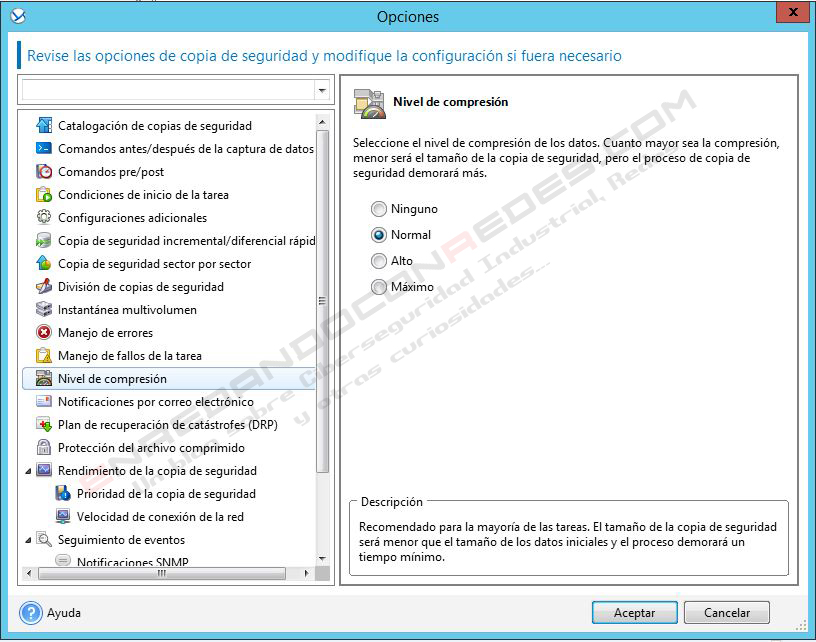The height and width of the screenshot is (642, 816).
Task: Click the Catalogación de copias de seguridad icon
Action: [x=43, y=126]
